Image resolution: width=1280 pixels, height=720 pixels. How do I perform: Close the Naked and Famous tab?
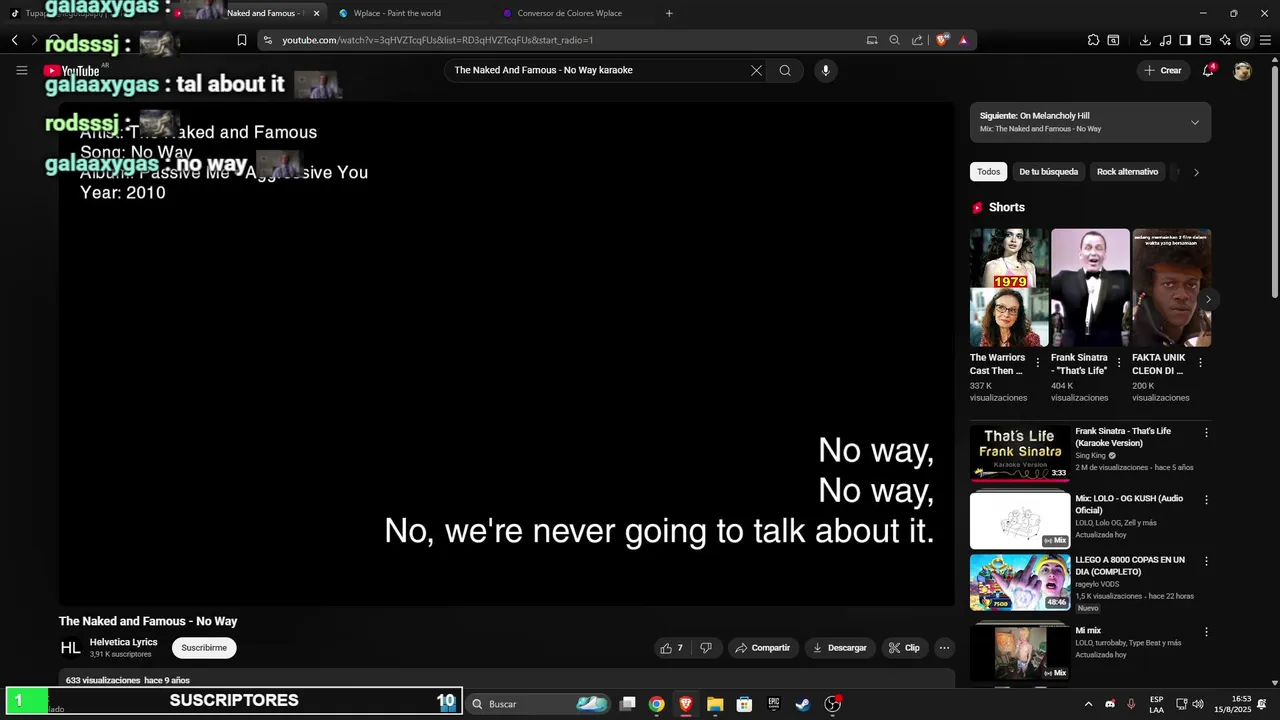316,13
